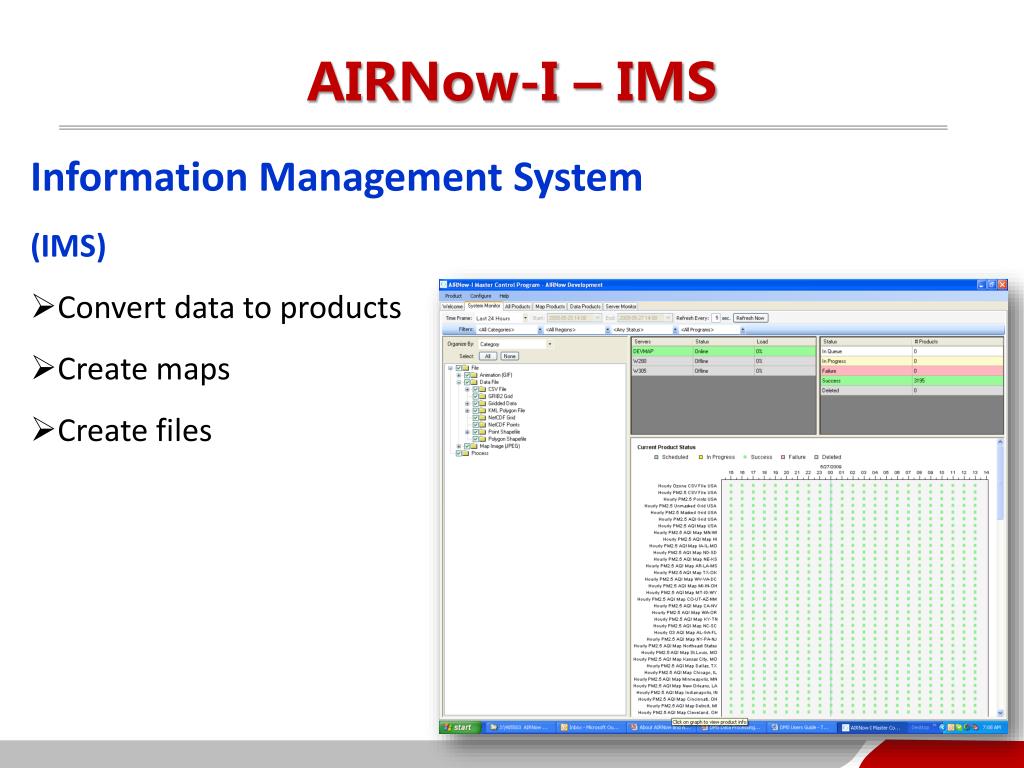Expand the Animation (GIF) tree node
The width and height of the screenshot is (1024, 768).
click(x=458, y=375)
